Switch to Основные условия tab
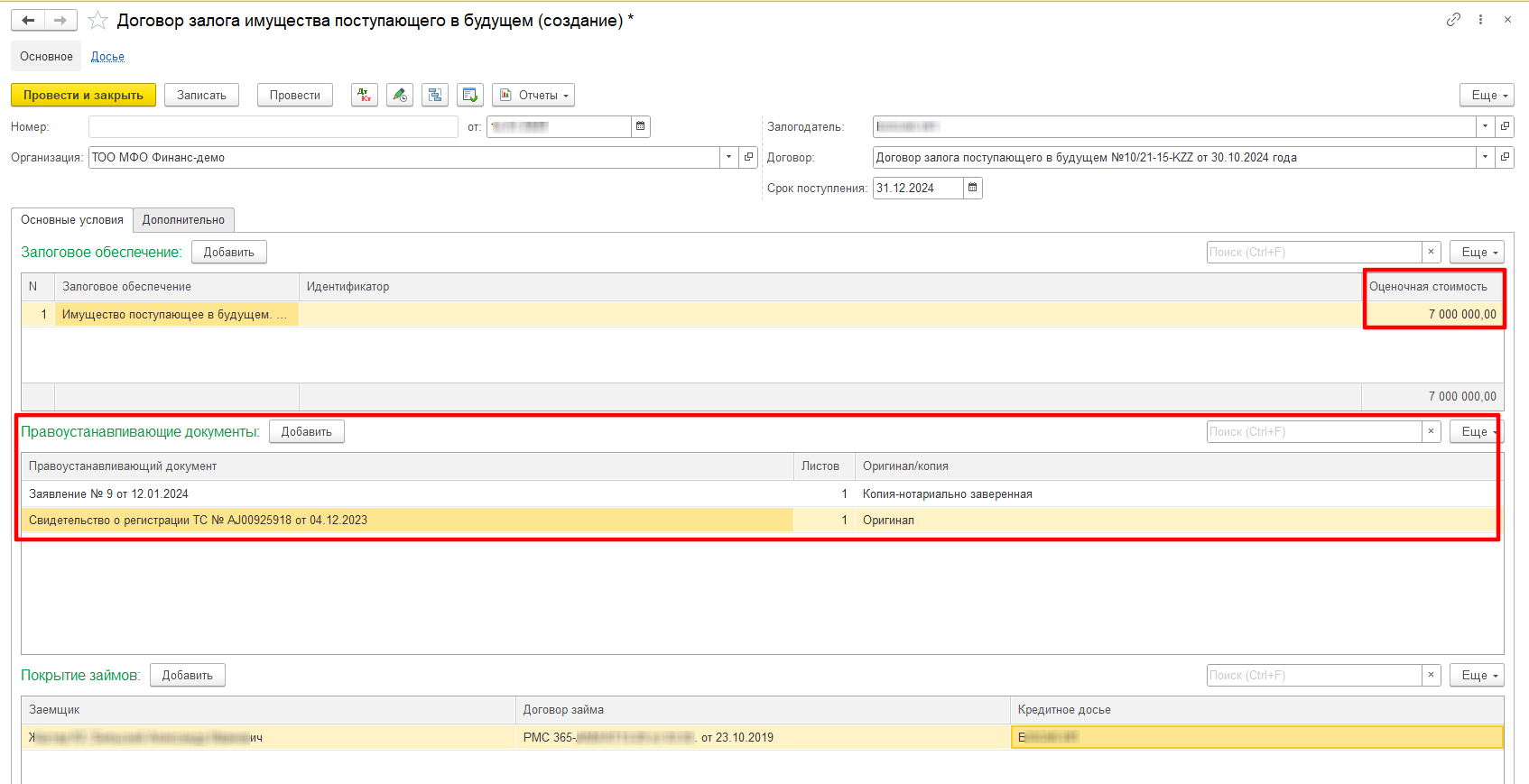Viewport: 1529px width, 784px height. (72, 219)
